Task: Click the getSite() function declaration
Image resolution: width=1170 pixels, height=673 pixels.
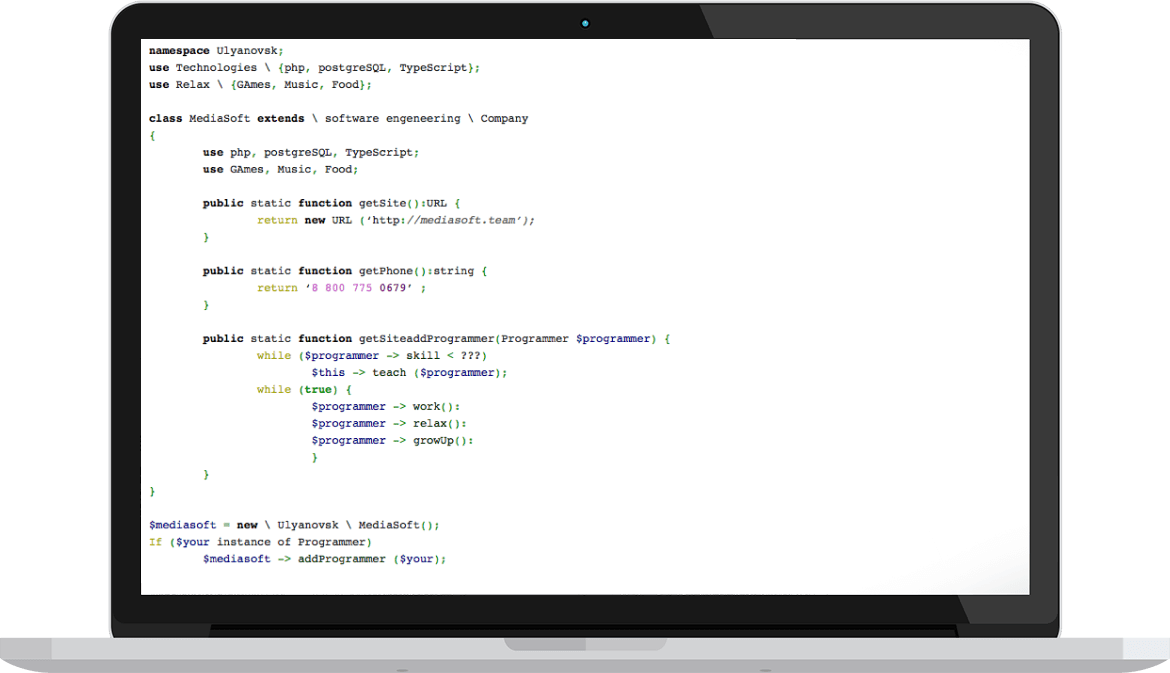Action: point(331,203)
